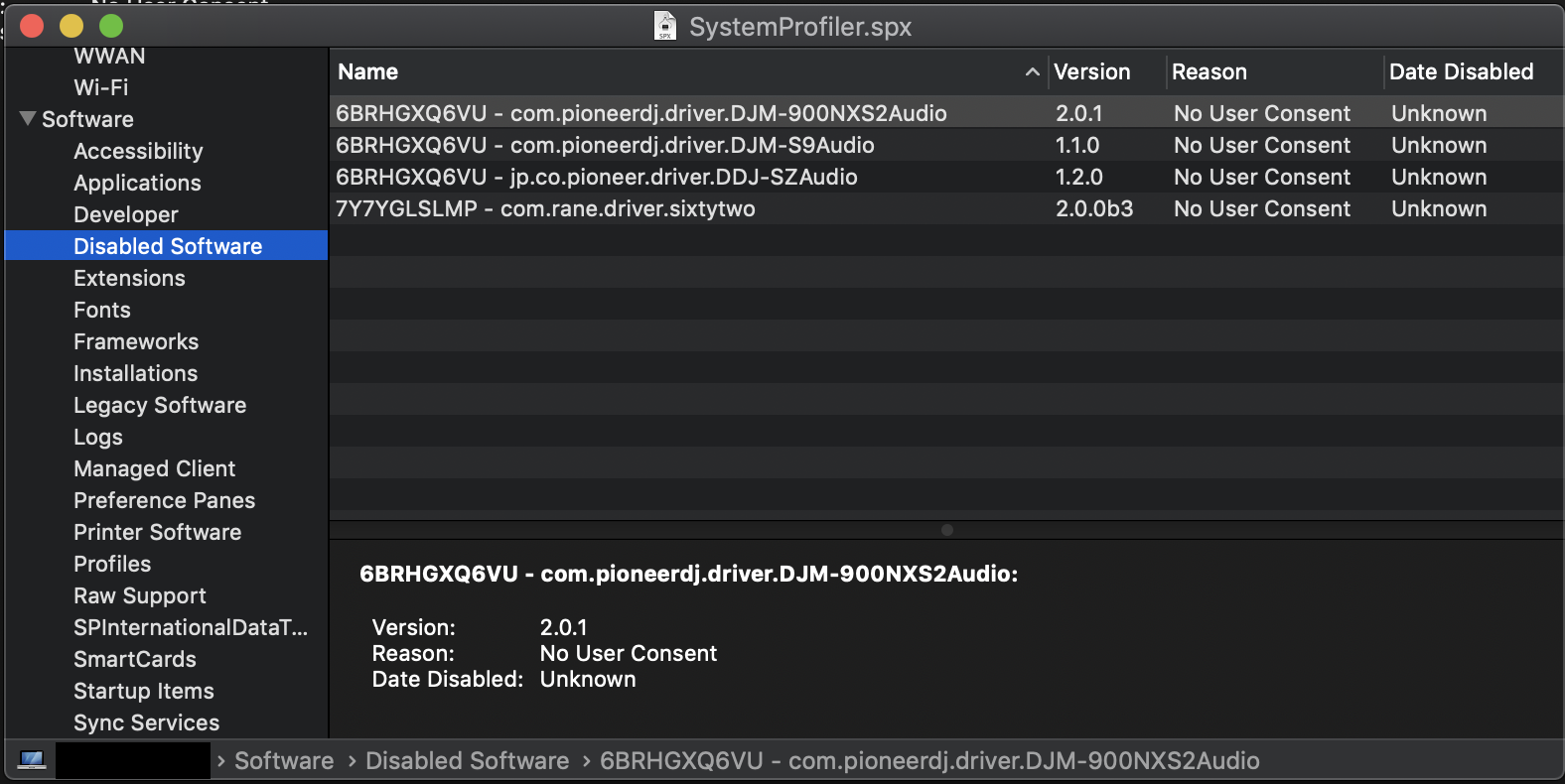Click version 1.1.0 table cell

coord(1077,145)
